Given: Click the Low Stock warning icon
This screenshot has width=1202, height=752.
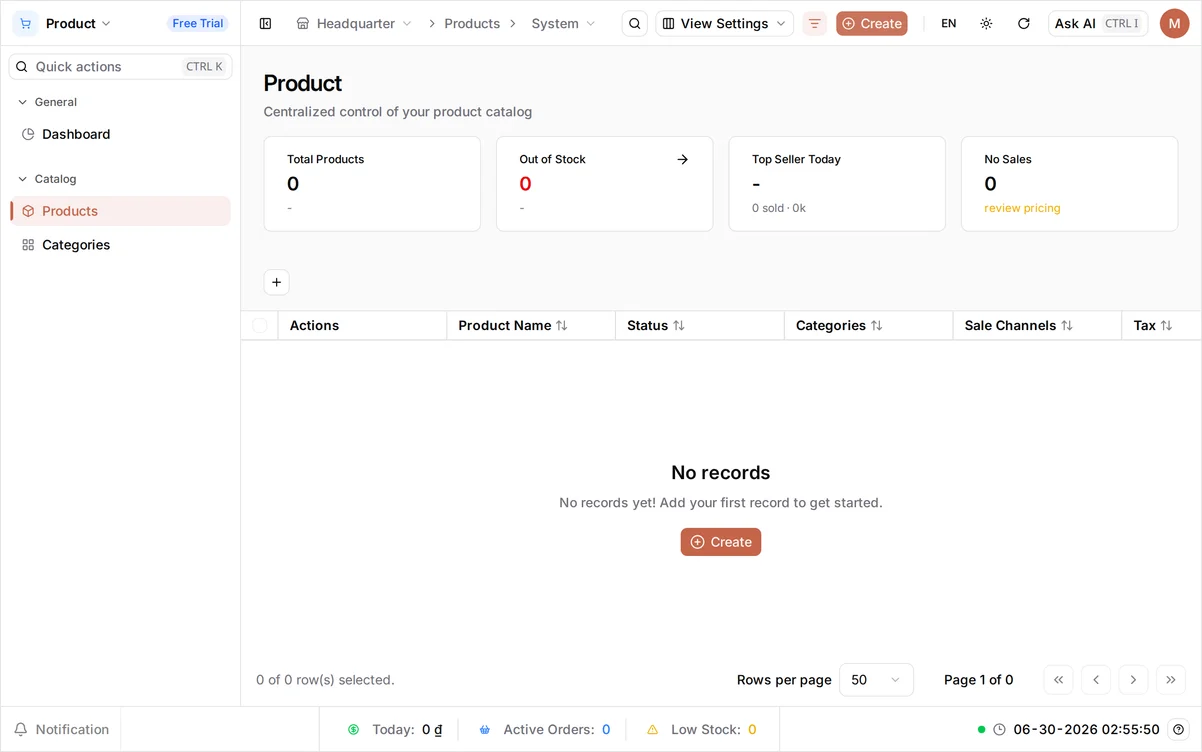Looking at the screenshot, I should (653, 730).
